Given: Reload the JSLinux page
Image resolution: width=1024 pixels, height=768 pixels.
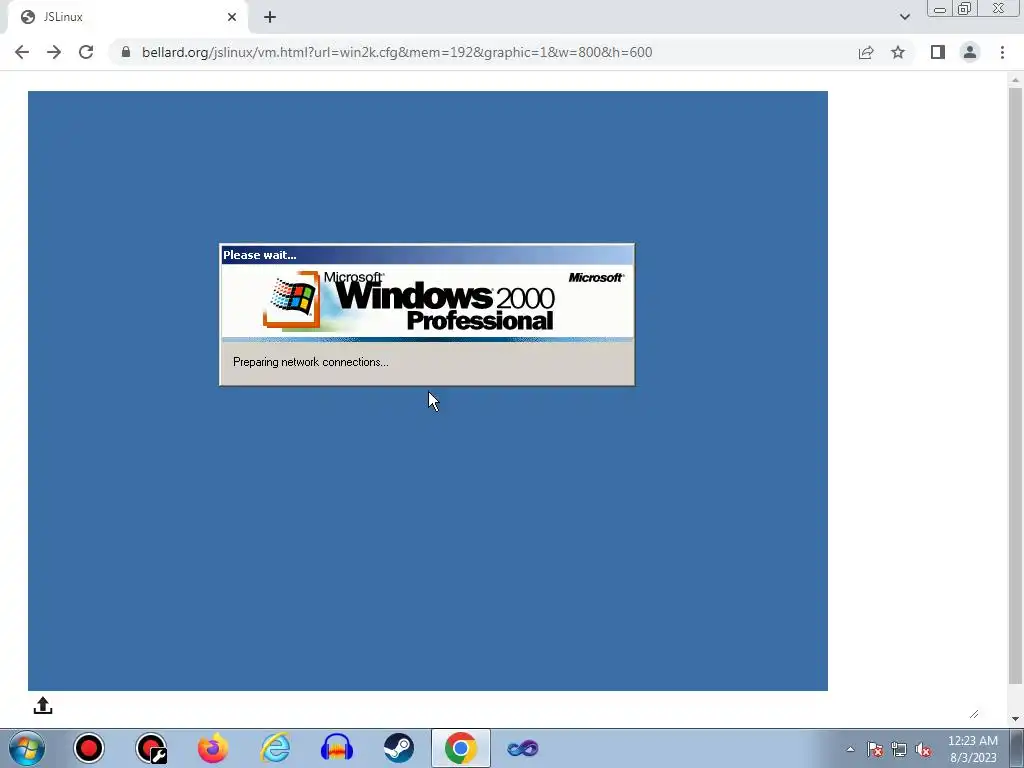Looking at the screenshot, I should point(86,52).
